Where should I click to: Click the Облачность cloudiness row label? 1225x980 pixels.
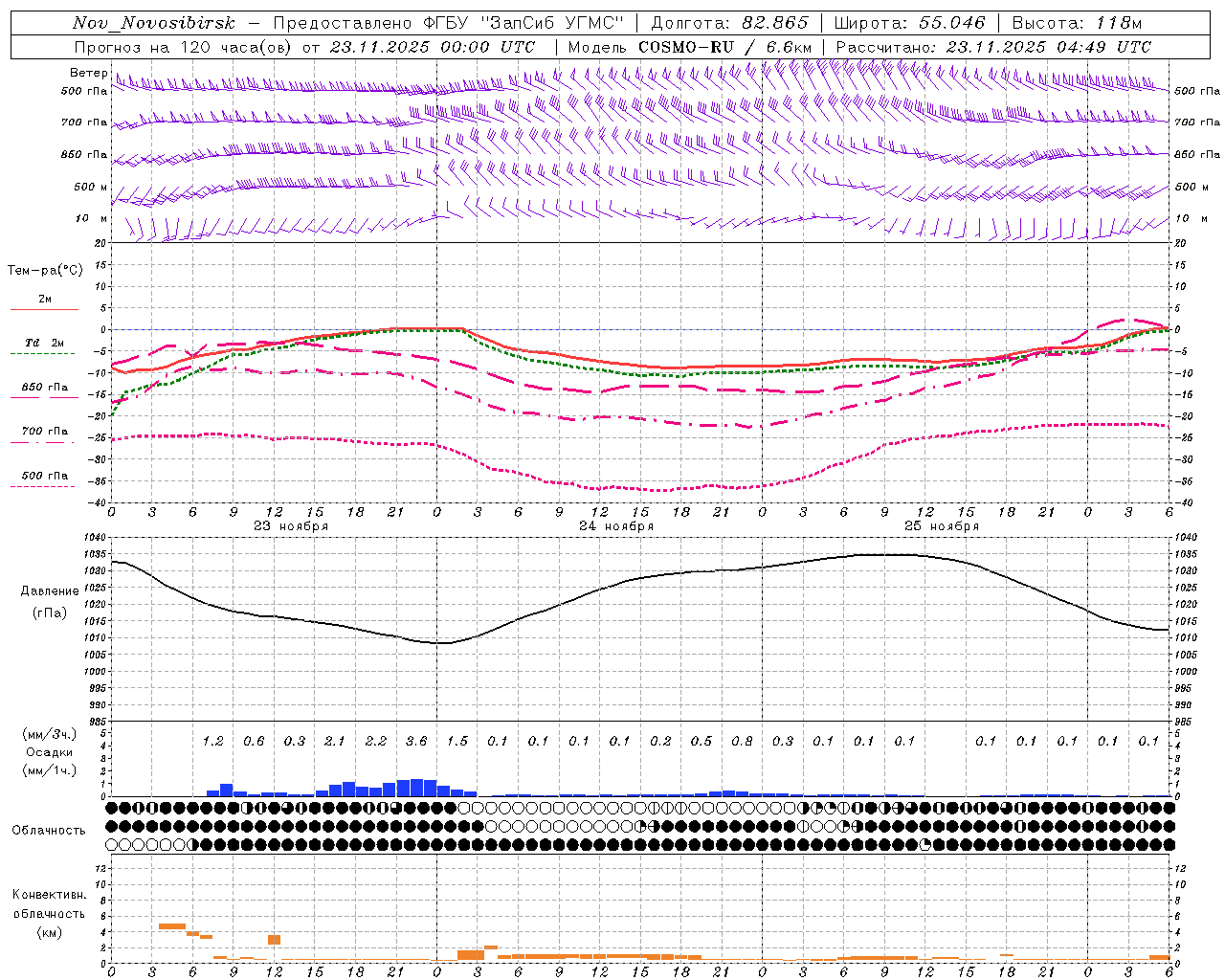click(49, 830)
